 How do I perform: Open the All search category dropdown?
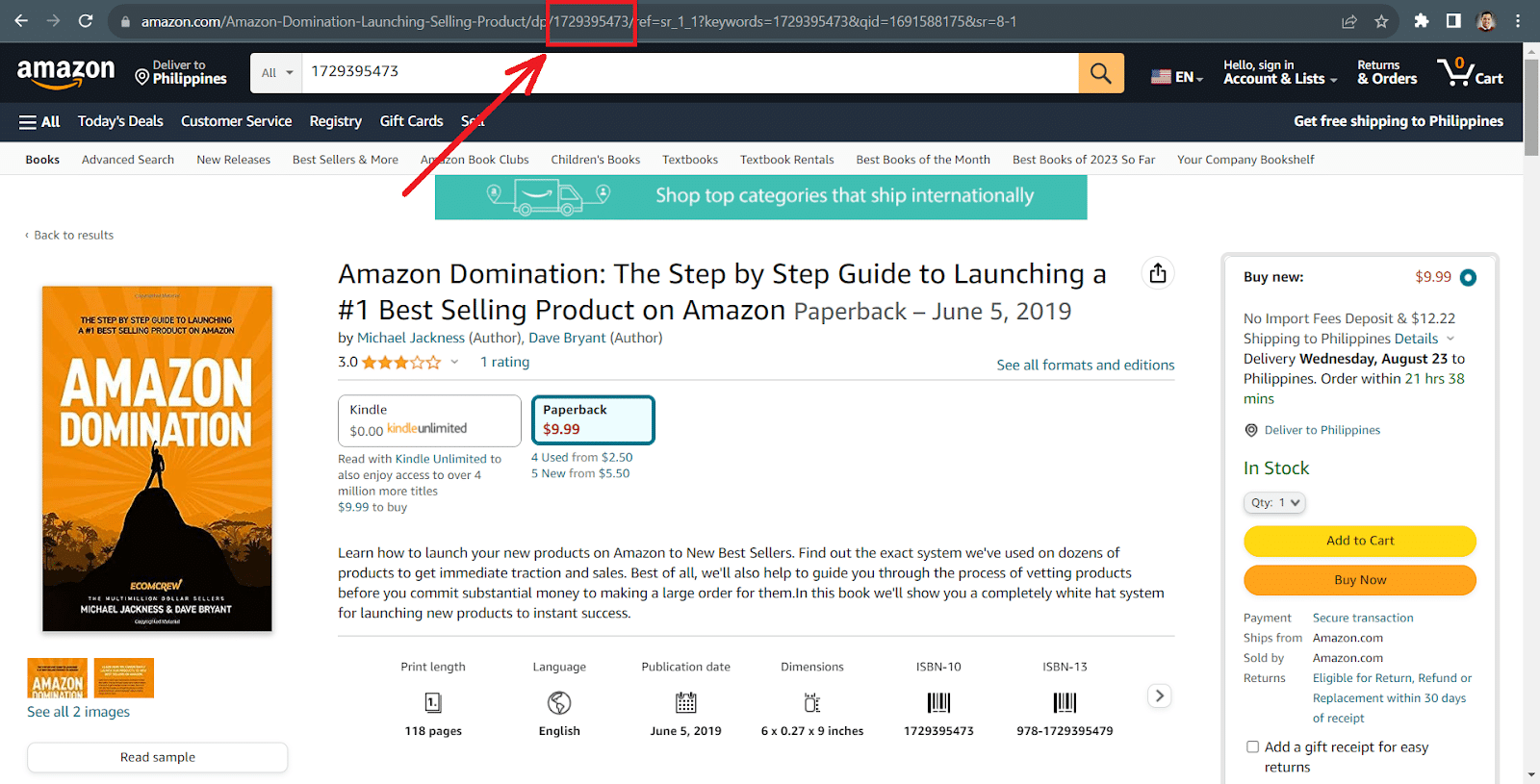pyautogui.click(x=277, y=72)
